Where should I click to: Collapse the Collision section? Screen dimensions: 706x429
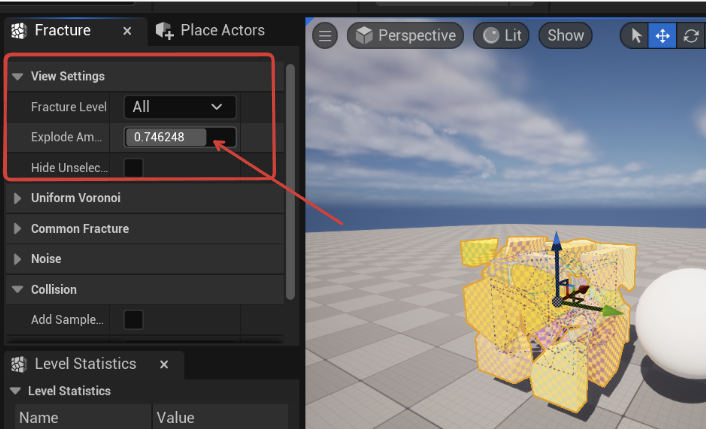(18, 289)
